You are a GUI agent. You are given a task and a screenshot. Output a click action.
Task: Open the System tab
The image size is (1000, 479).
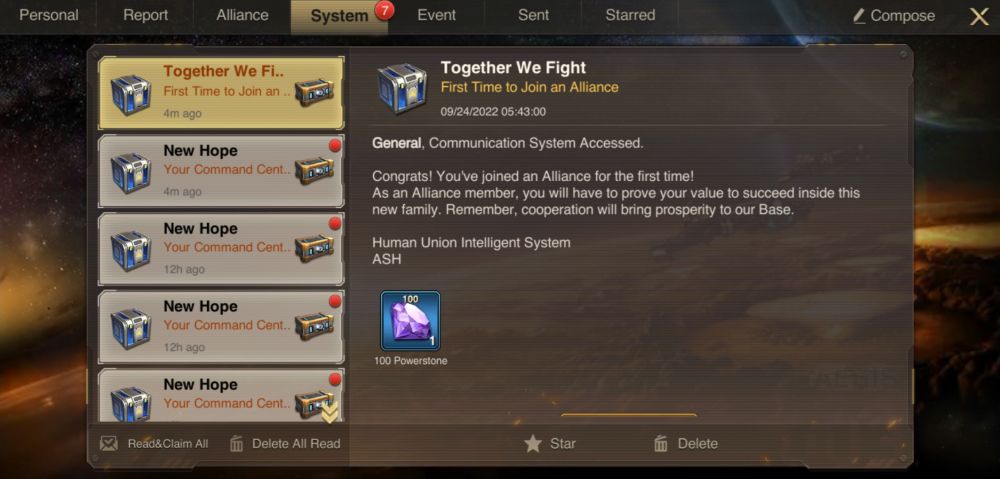[339, 16]
